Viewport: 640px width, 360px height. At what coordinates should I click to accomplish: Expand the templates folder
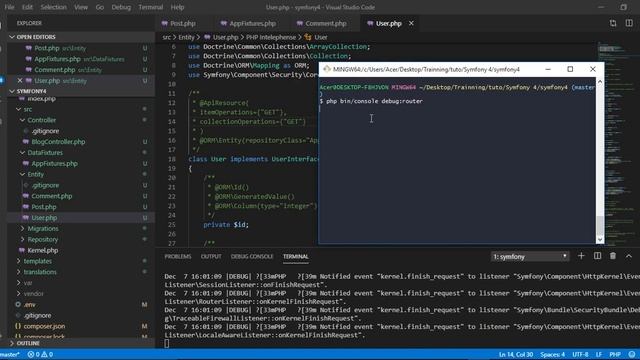(x=18, y=261)
